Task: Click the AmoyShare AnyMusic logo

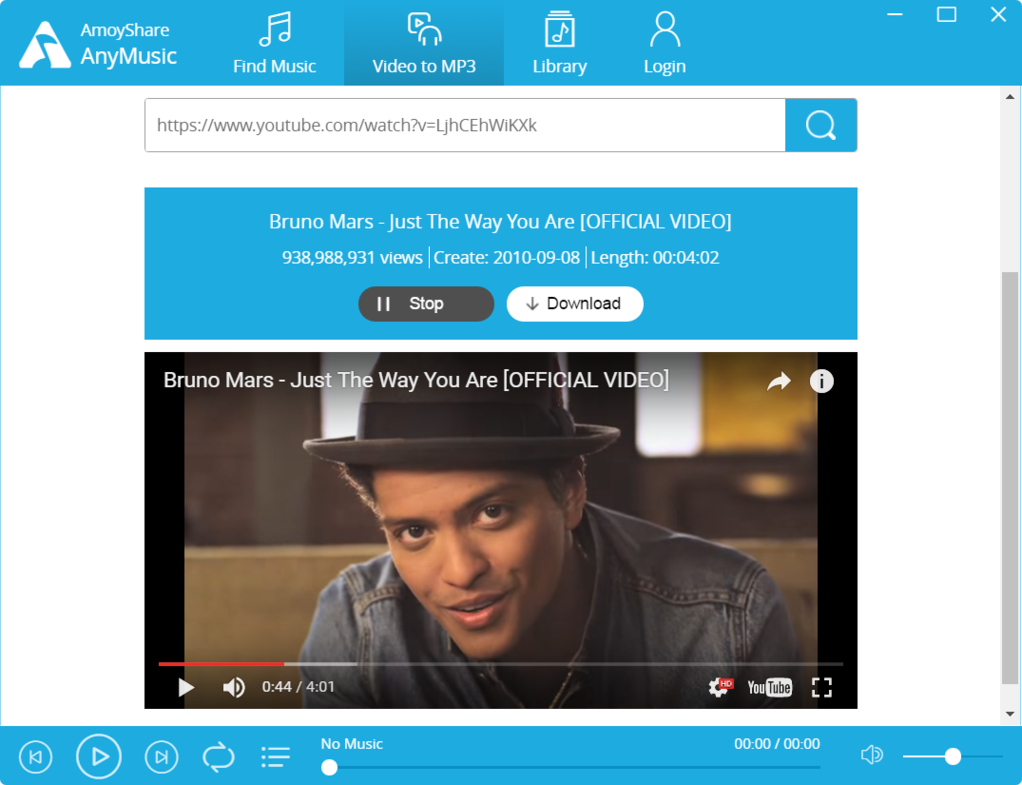Action: tap(98, 44)
